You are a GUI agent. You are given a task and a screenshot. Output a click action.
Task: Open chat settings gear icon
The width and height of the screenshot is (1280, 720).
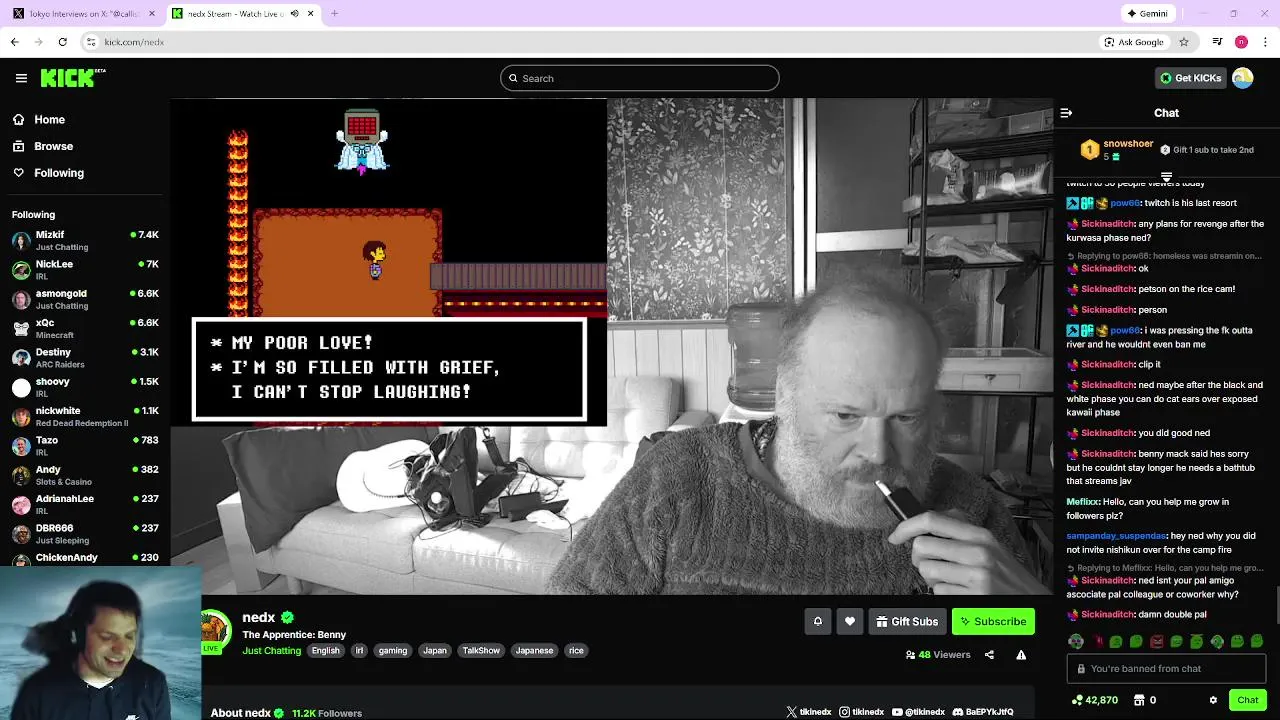tap(1213, 700)
